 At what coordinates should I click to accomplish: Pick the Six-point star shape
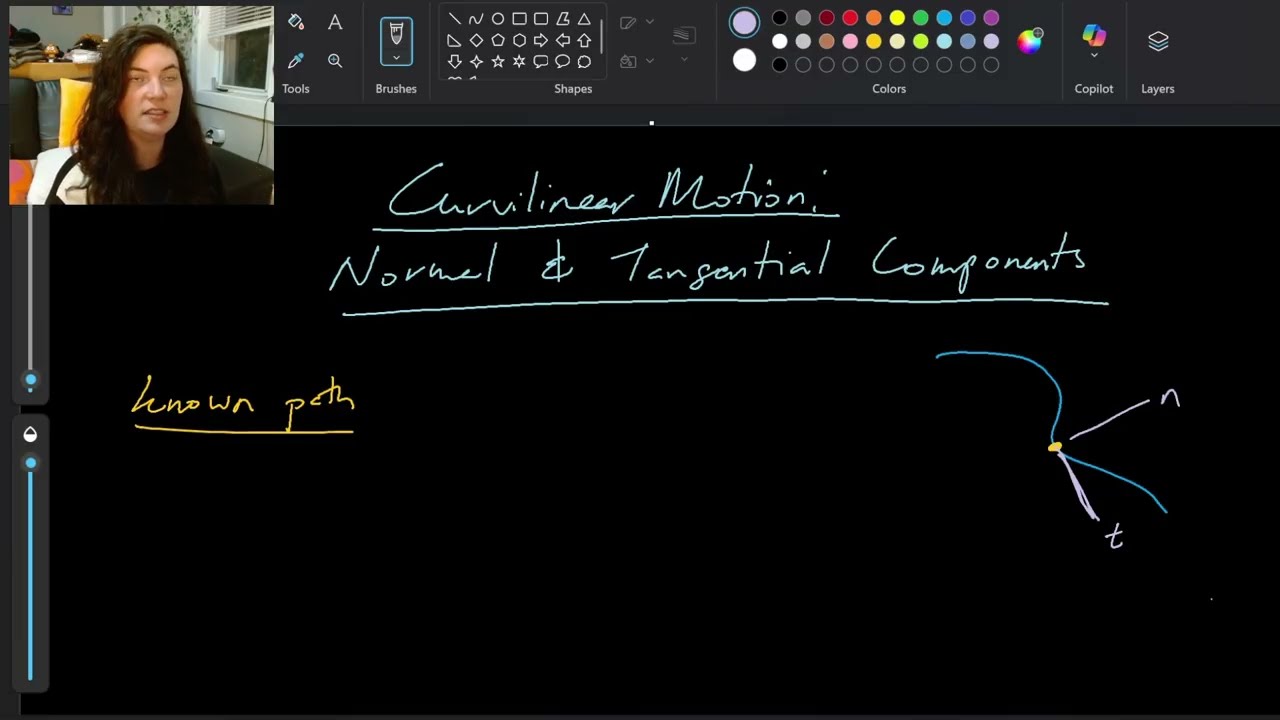519,61
